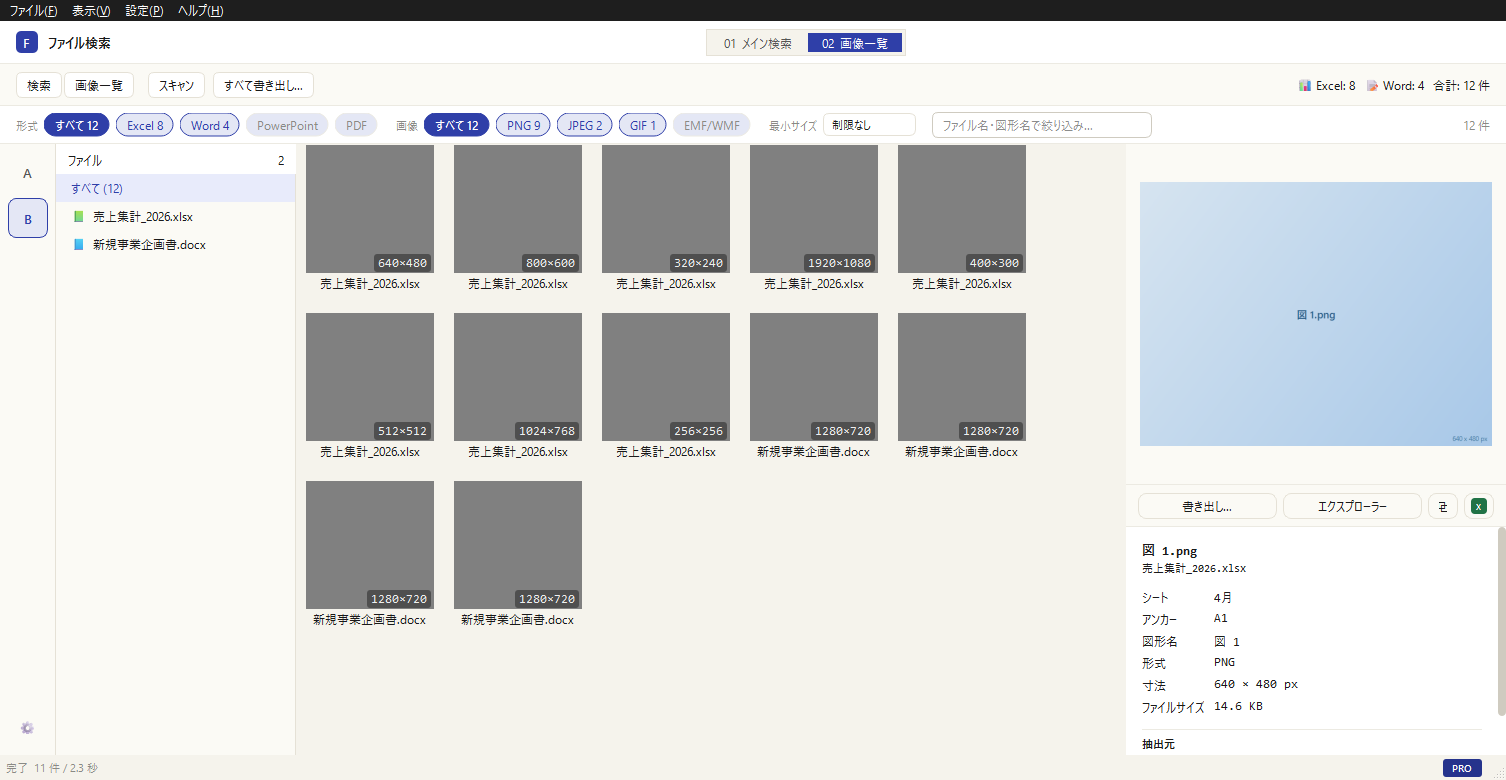Click the swap icon button beside エクスプローラー
Viewport: 1506px width, 780px height.
[1443, 506]
